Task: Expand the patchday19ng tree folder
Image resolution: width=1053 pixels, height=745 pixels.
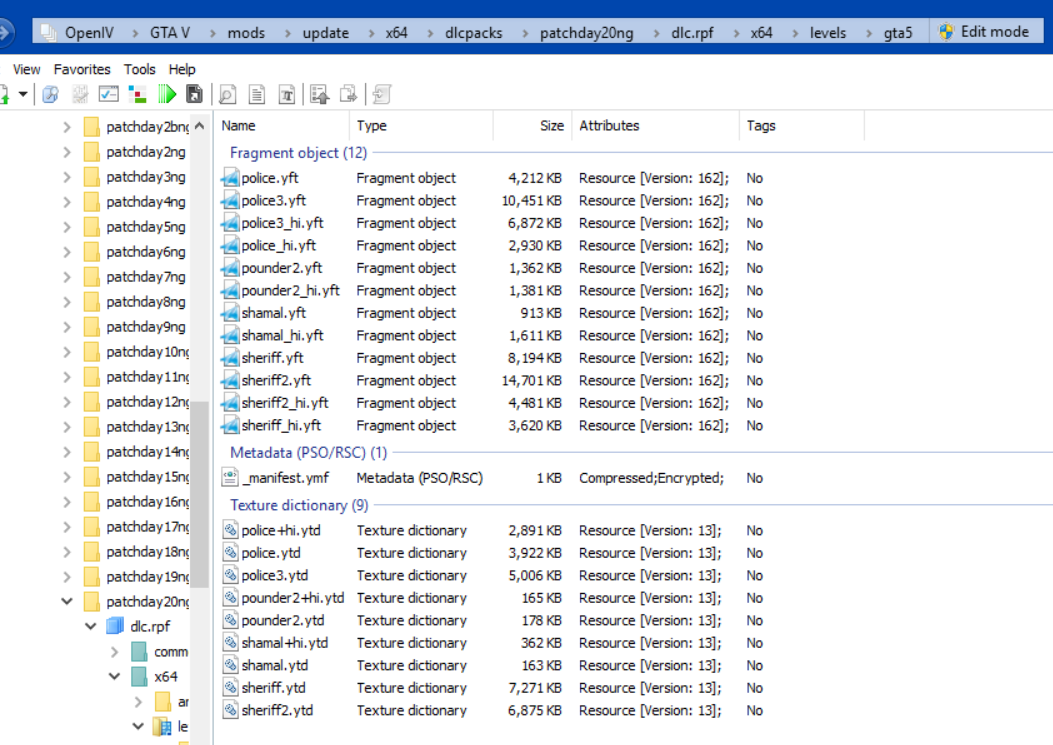Action: tap(67, 577)
